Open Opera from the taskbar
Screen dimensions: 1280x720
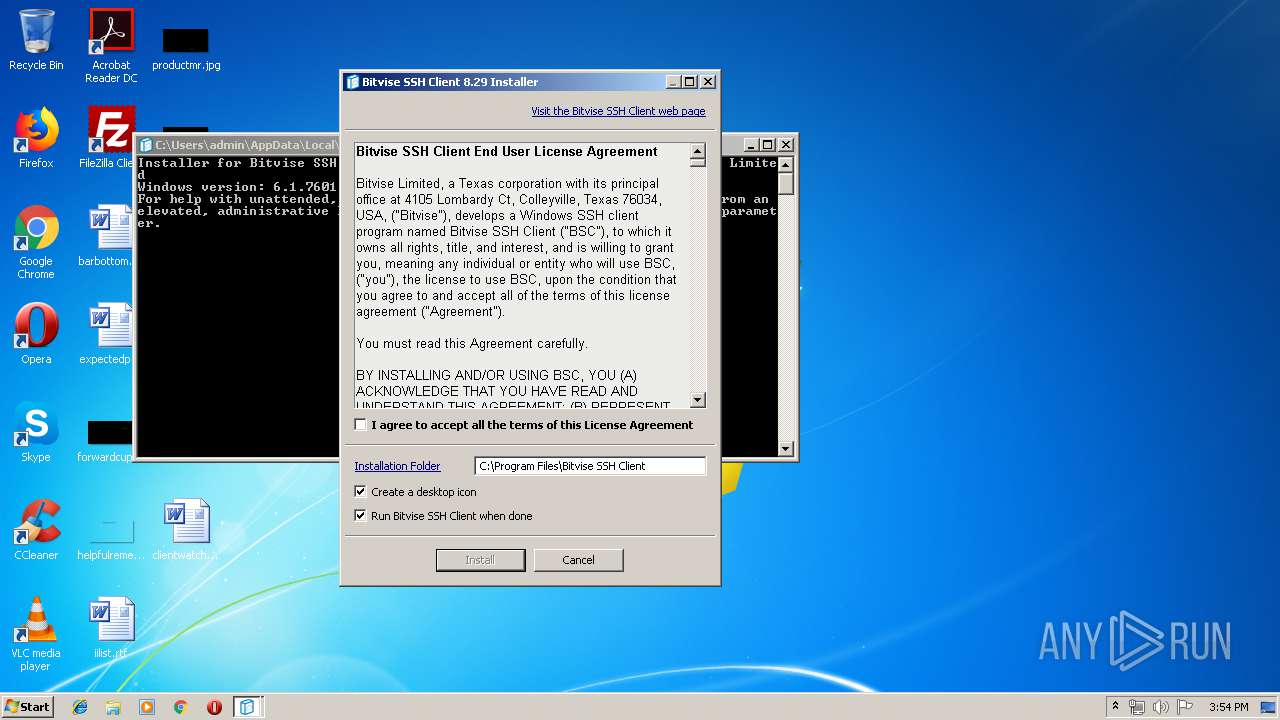point(214,707)
